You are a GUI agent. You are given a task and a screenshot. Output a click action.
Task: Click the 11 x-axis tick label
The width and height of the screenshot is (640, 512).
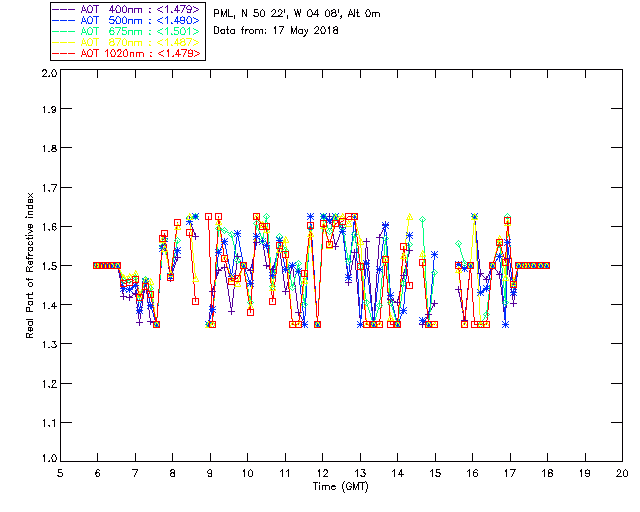coord(285,473)
